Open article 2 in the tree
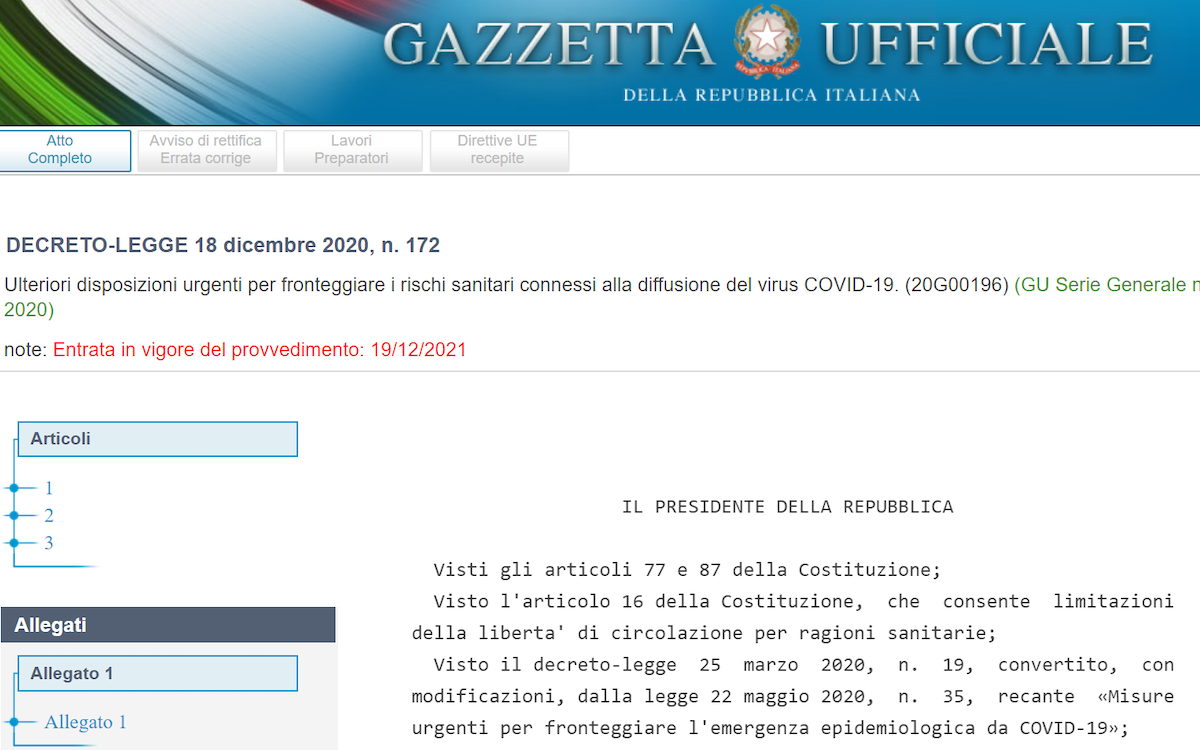Screen dimensions: 1200x750 (49, 515)
